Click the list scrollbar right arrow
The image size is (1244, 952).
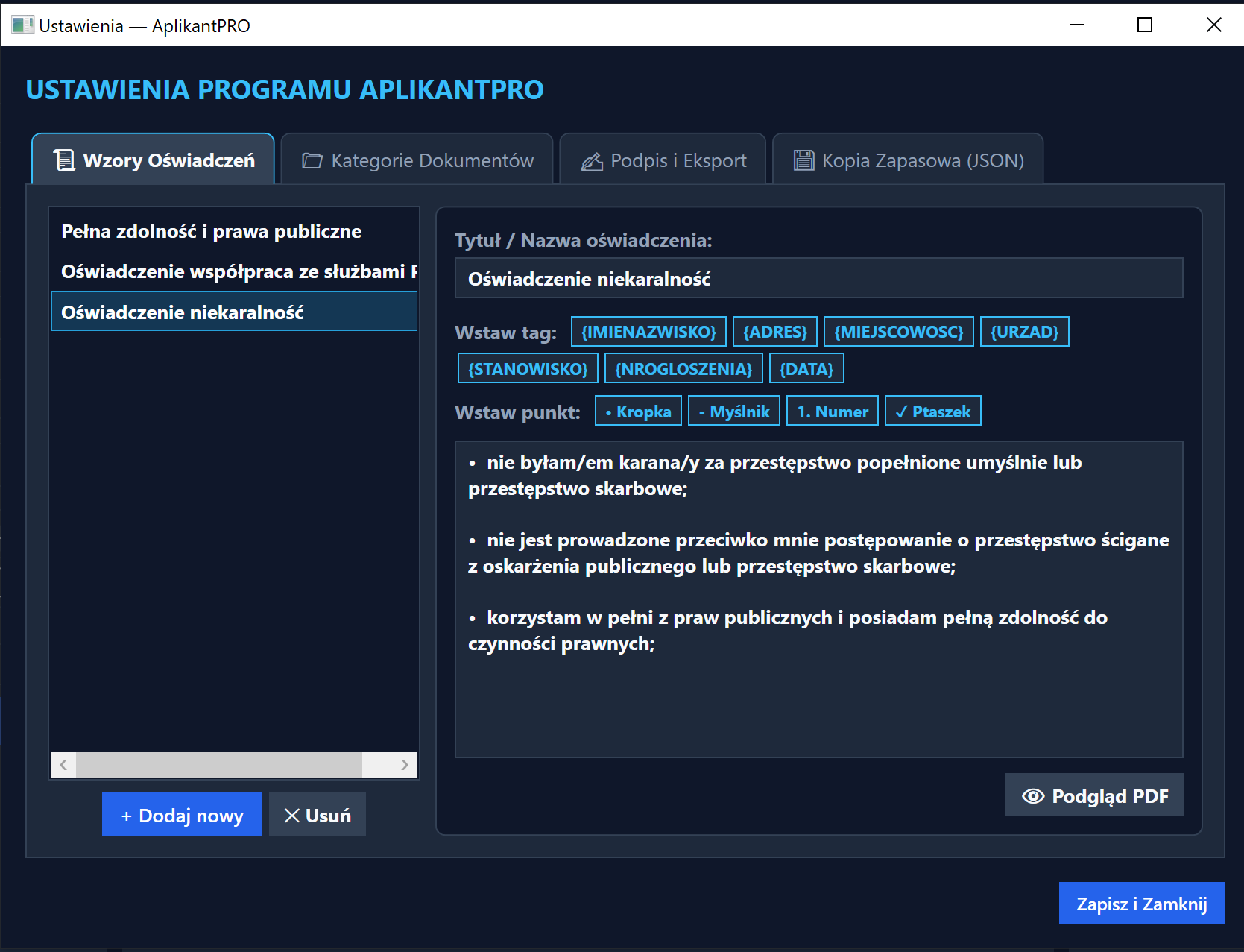tap(404, 765)
